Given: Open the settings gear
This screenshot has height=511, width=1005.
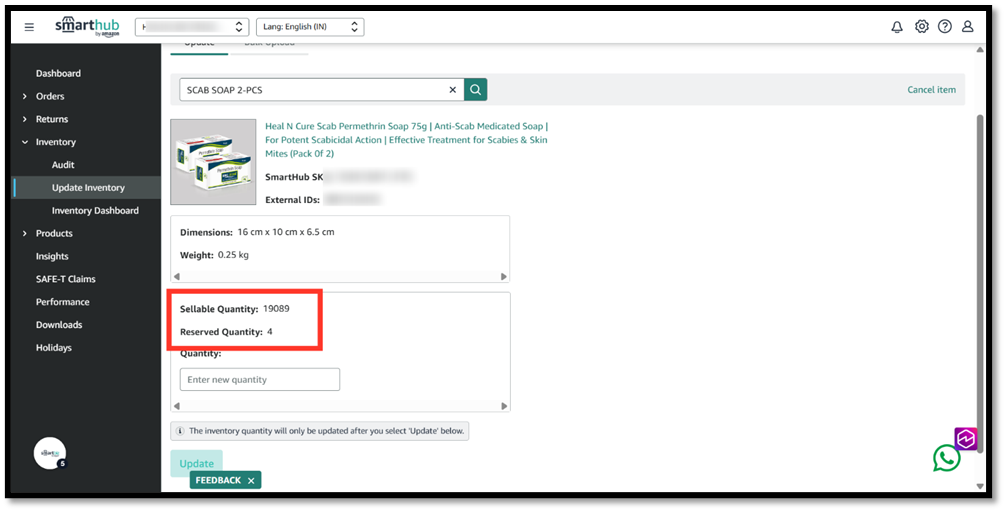Looking at the screenshot, I should pyautogui.click(x=921, y=27).
